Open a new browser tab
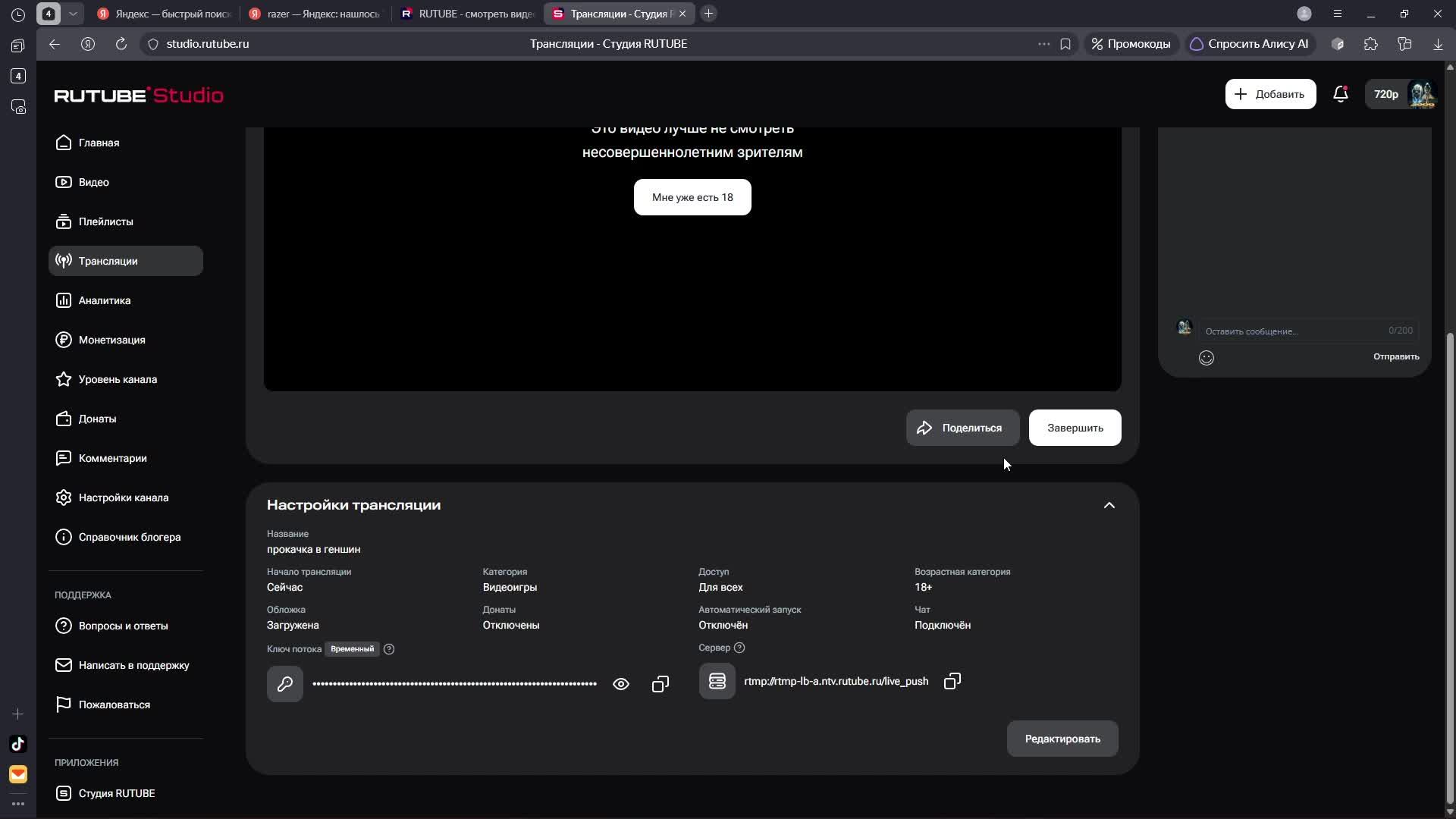The height and width of the screenshot is (819, 1456). pyautogui.click(x=708, y=14)
